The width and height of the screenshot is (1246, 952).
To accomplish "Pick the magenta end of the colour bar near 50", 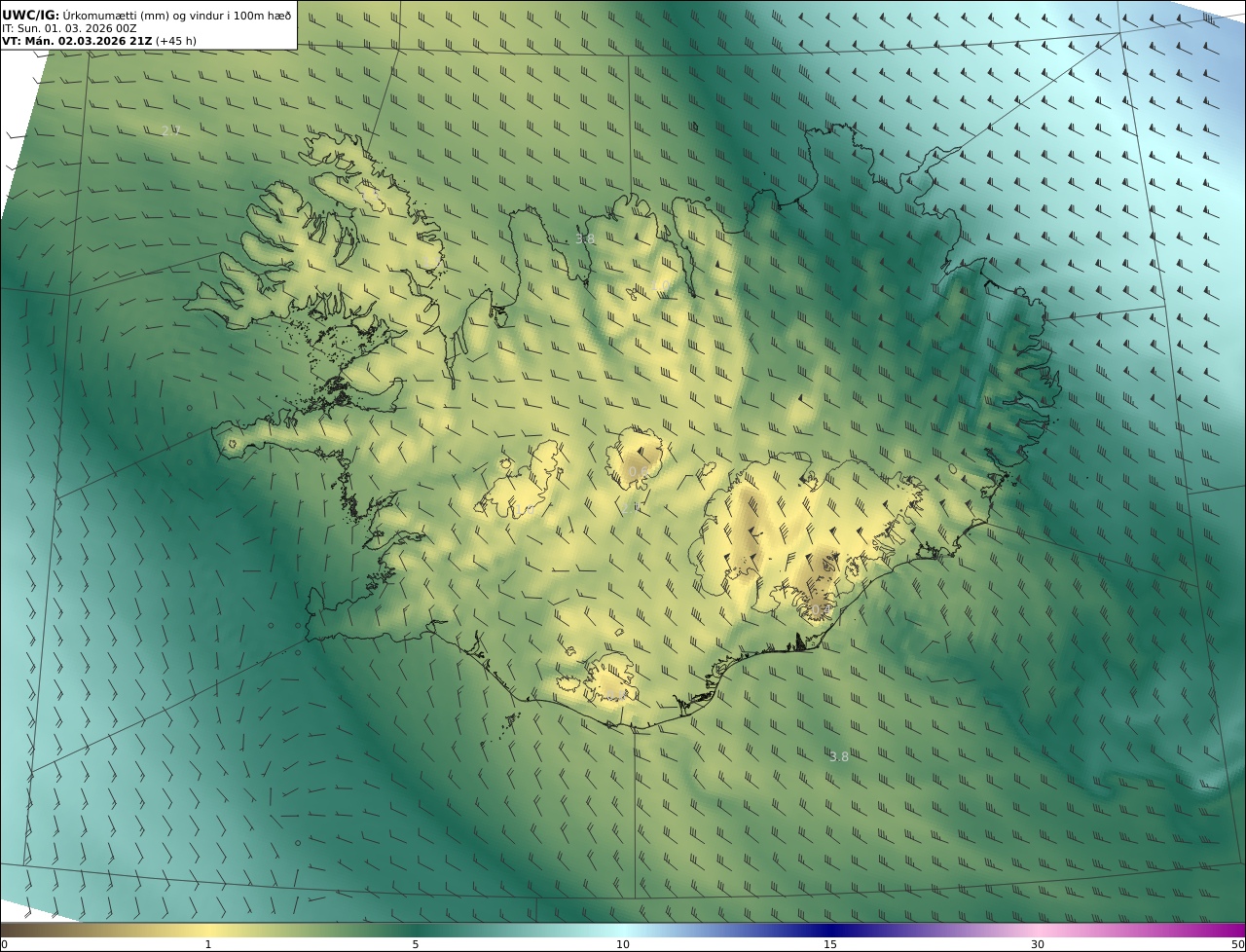I will pyautogui.click(x=1228, y=930).
